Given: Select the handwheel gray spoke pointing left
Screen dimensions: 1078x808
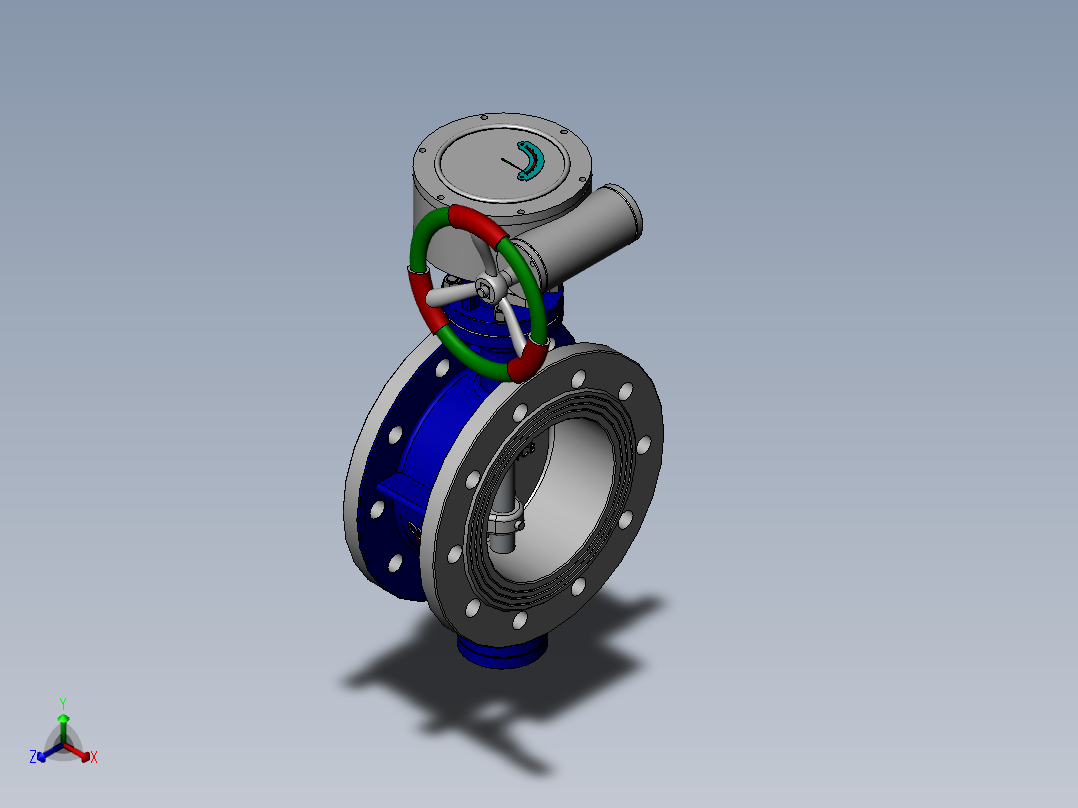Looking at the screenshot, I should [450, 296].
